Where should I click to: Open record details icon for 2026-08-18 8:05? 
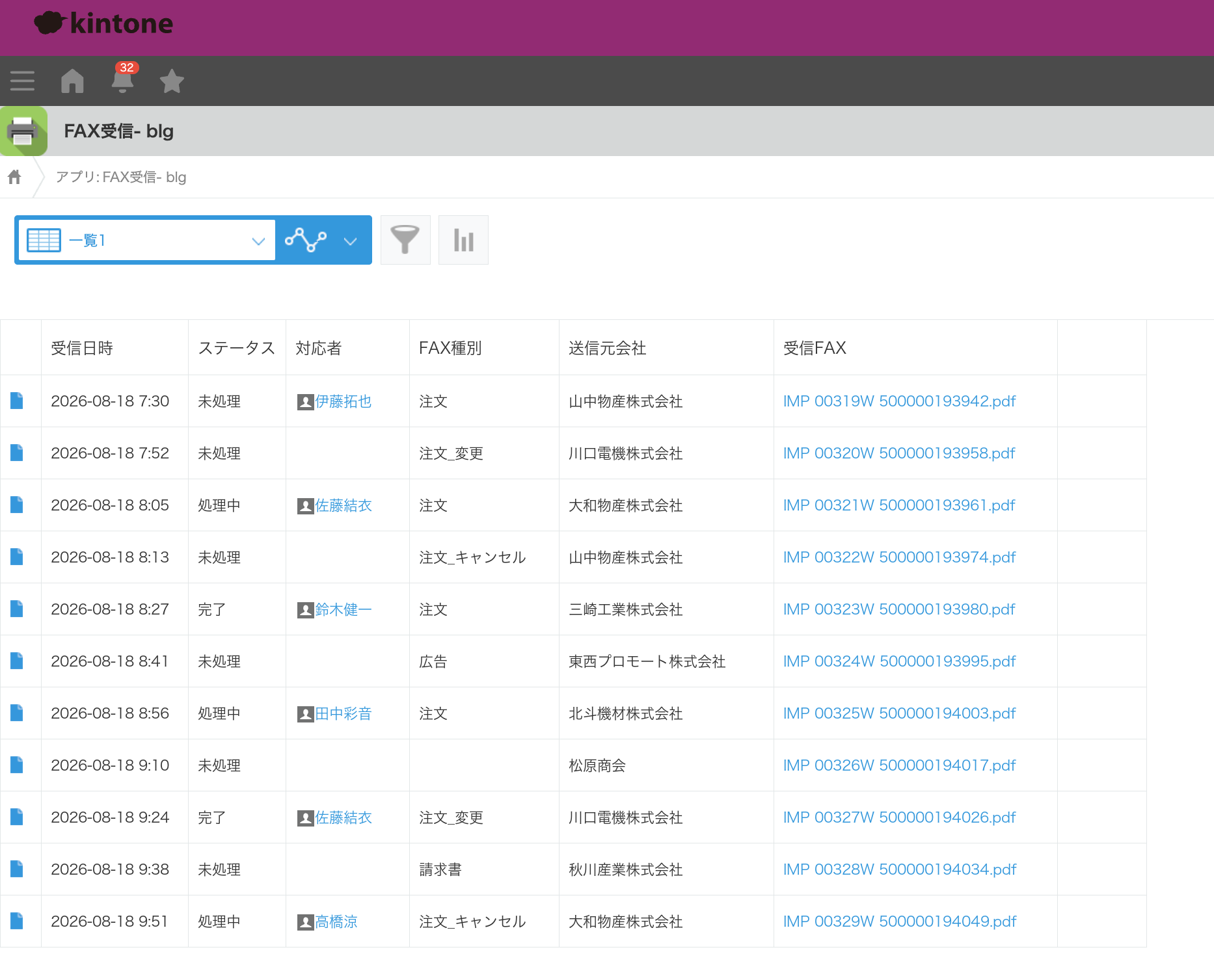click(x=17, y=505)
